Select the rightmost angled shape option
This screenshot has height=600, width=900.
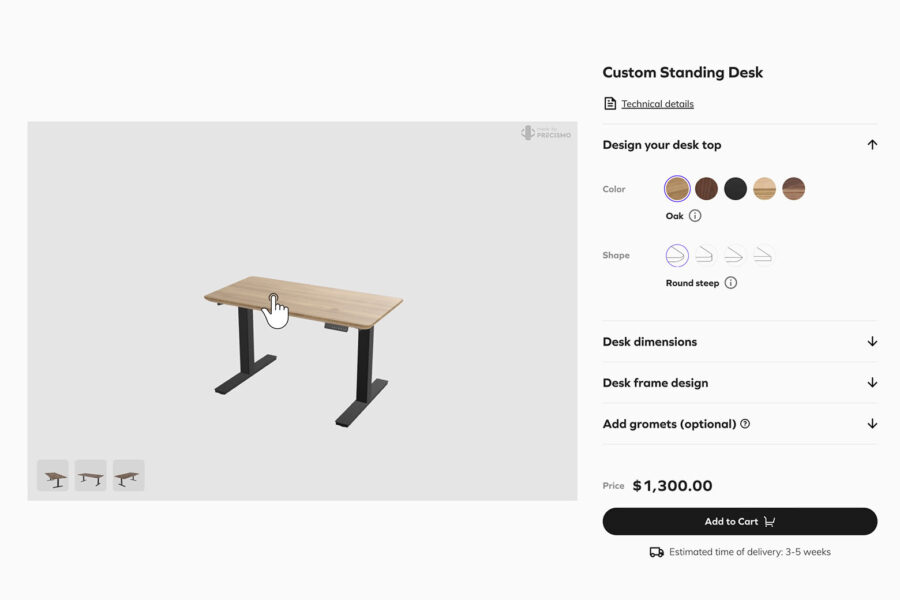click(x=763, y=255)
